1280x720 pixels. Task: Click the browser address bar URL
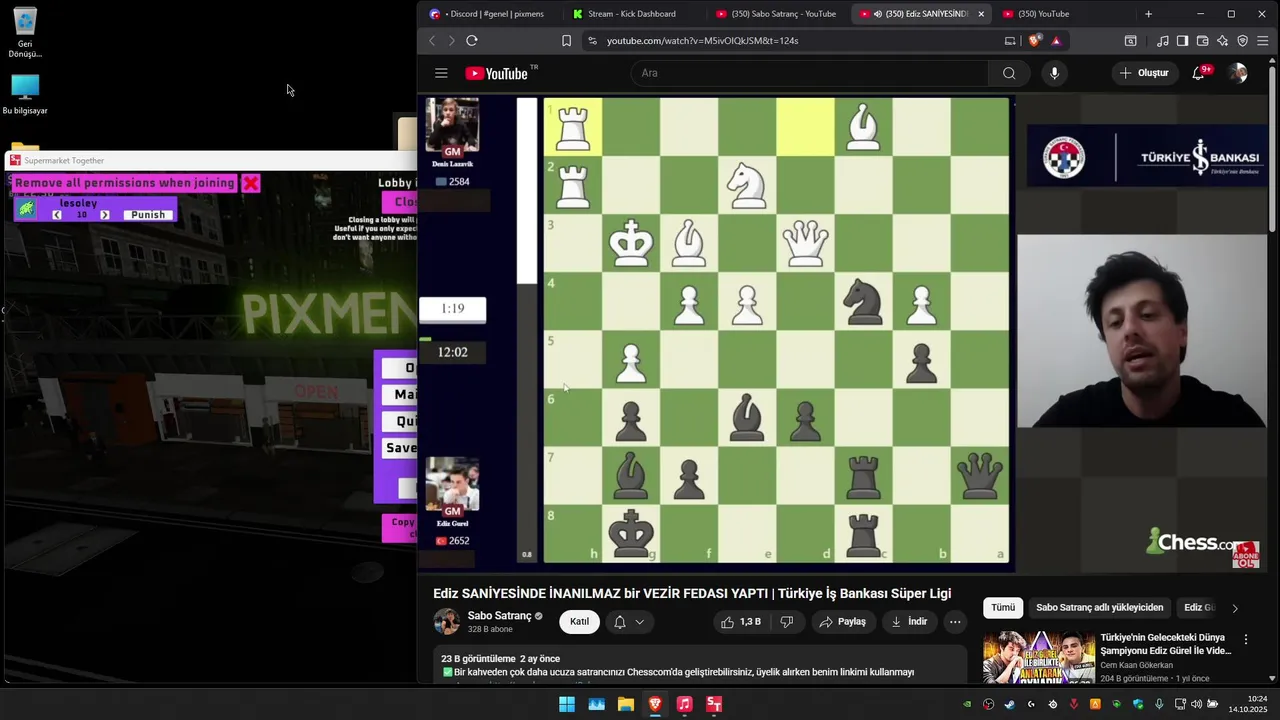point(702,41)
